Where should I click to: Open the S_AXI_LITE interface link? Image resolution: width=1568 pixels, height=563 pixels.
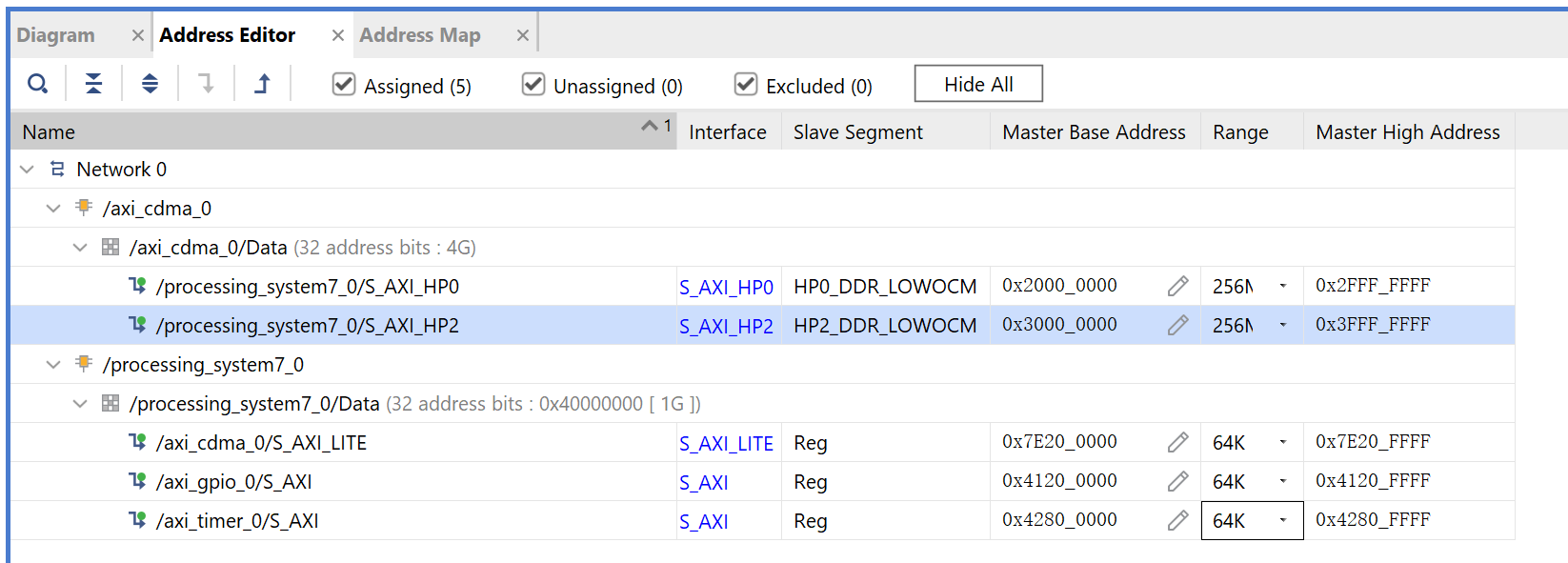[726, 443]
